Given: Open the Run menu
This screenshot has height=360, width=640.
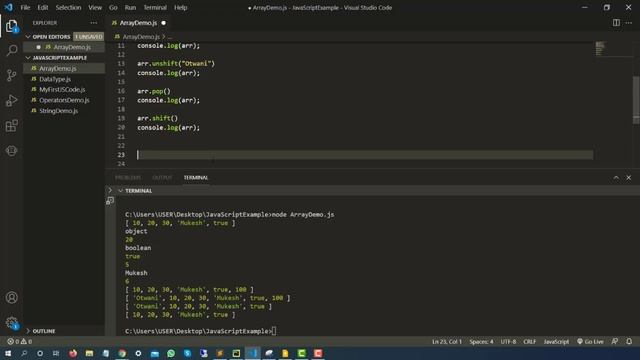Looking at the screenshot, I should click(x=130, y=7).
